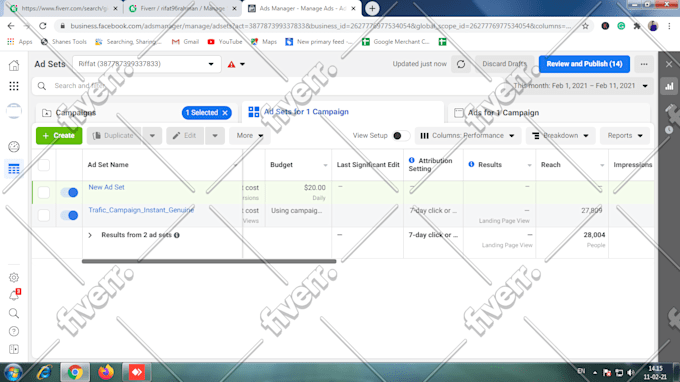Expand Results from 2 ad sets row
Viewport: 680px width, 382px height.
pyautogui.click(x=90, y=235)
